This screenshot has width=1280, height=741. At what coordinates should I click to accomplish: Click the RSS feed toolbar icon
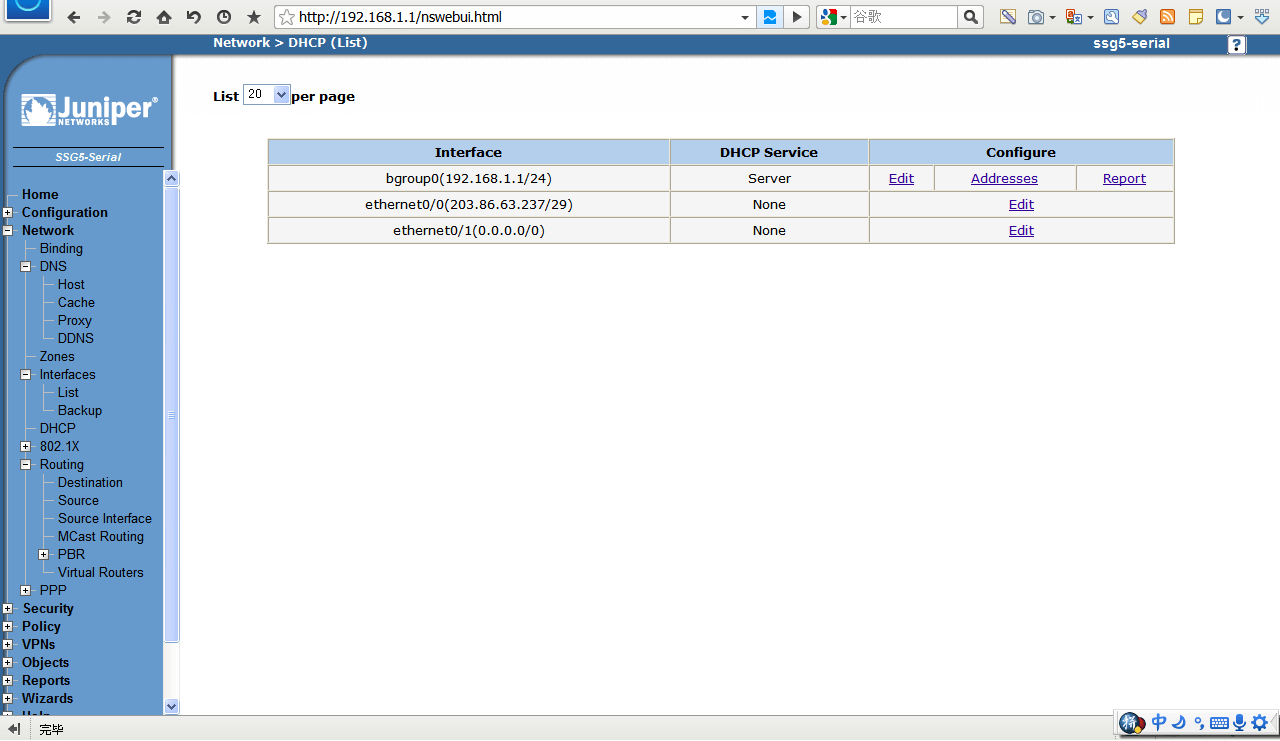click(x=1167, y=17)
